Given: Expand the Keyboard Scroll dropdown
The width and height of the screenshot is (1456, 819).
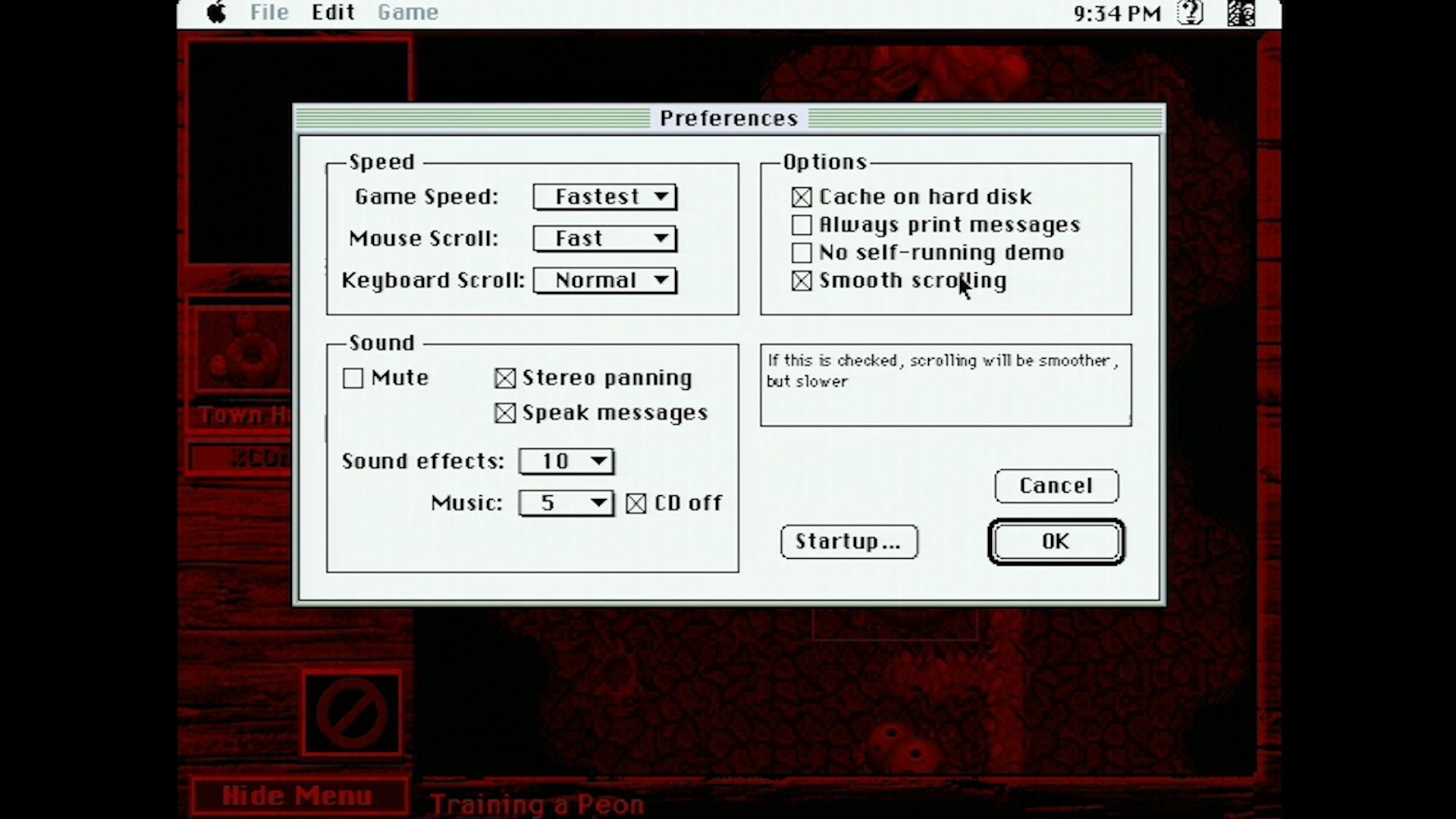Looking at the screenshot, I should pos(605,280).
